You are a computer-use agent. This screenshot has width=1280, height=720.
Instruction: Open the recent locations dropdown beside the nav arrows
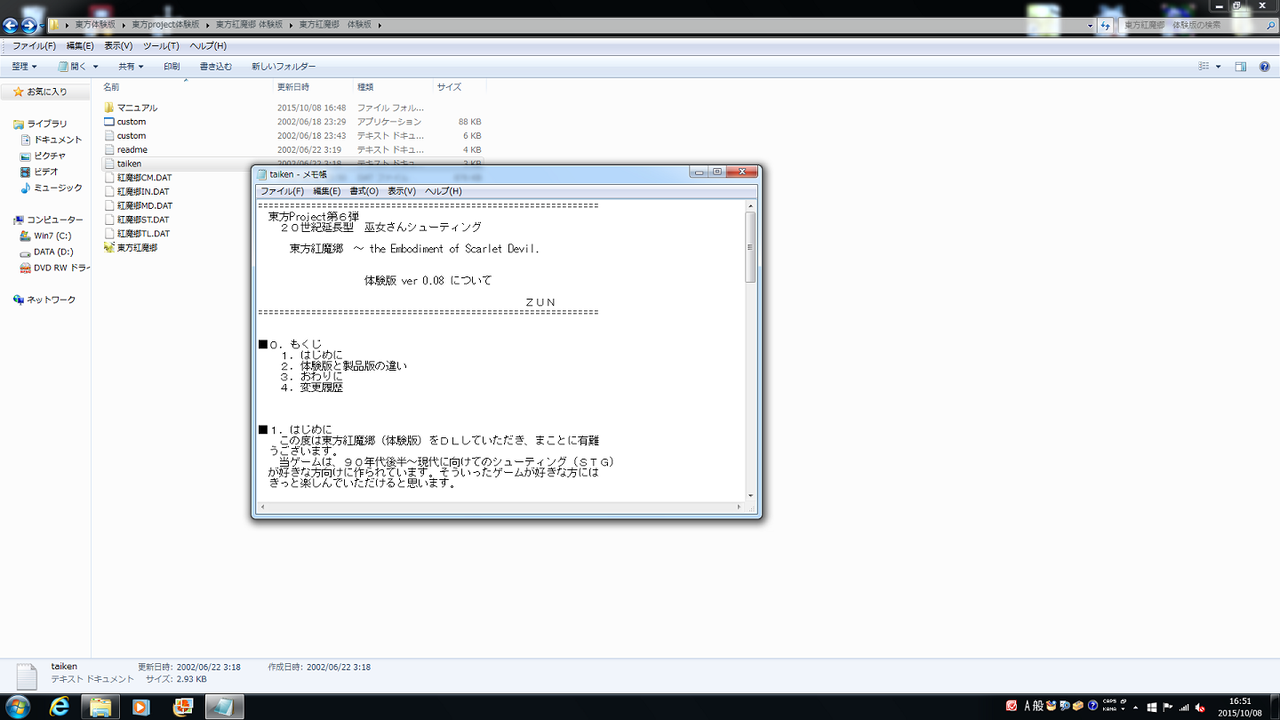click(x=43, y=25)
